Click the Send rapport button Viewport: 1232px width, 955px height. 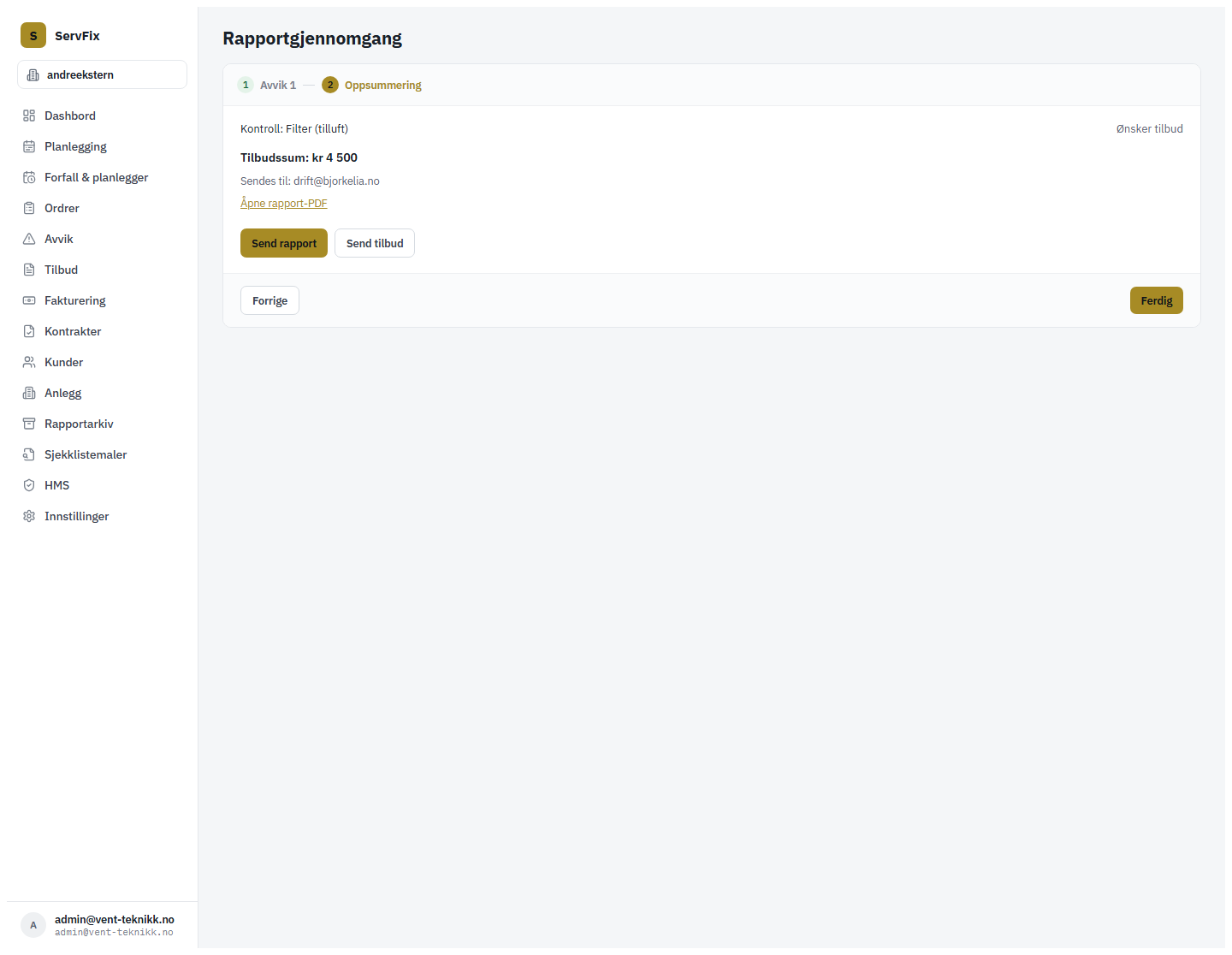(x=284, y=243)
